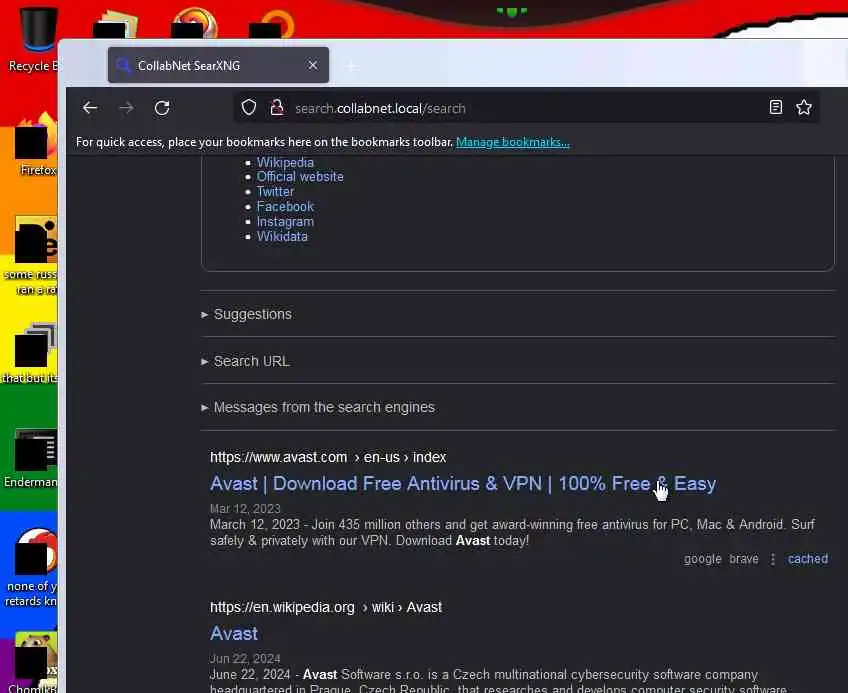This screenshot has height=693, width=848.
Task: Close the CollabNet SearXNG tab
Action: coord(313,65)
